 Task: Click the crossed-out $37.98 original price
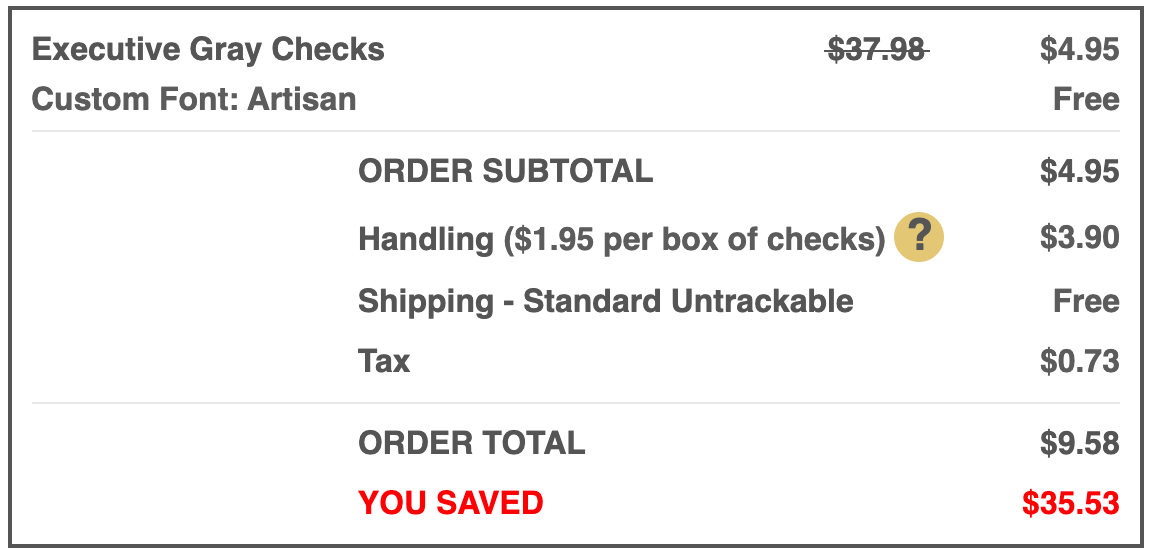[x=876, y=50]
